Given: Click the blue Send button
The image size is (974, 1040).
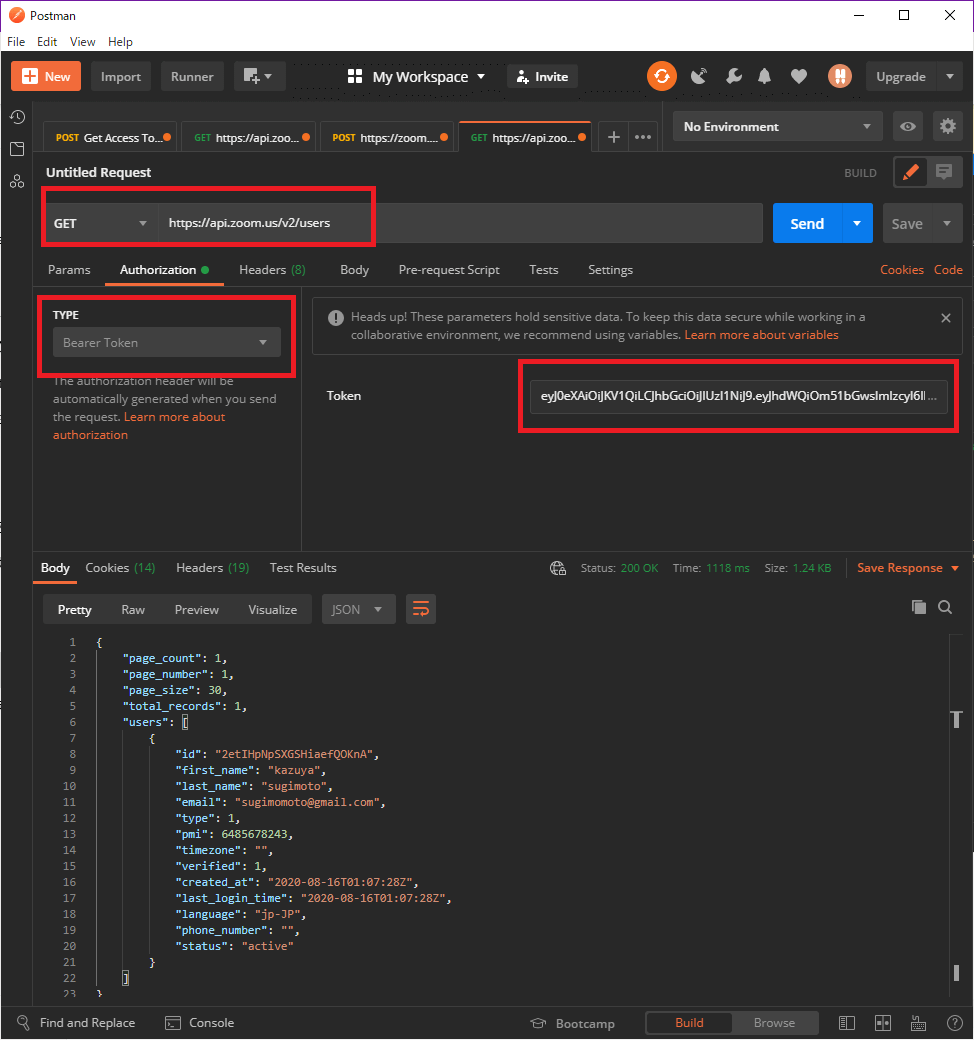Looking at the screenshot, I should click(x=807, y=224).
